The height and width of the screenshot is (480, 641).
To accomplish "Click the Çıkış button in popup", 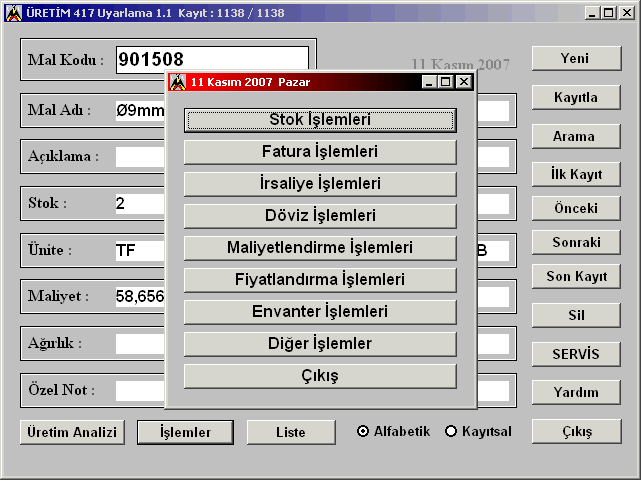I will tap(320, 376).
